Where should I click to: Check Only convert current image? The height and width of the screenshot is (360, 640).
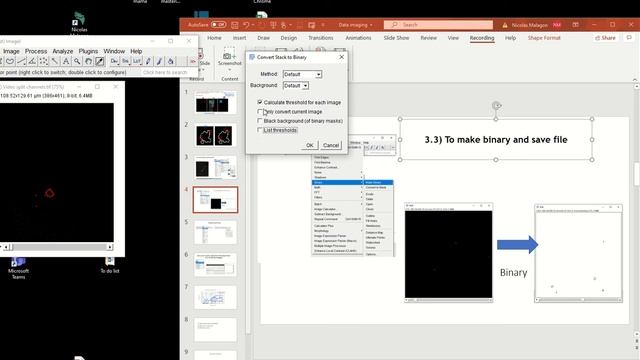point(260,111)
